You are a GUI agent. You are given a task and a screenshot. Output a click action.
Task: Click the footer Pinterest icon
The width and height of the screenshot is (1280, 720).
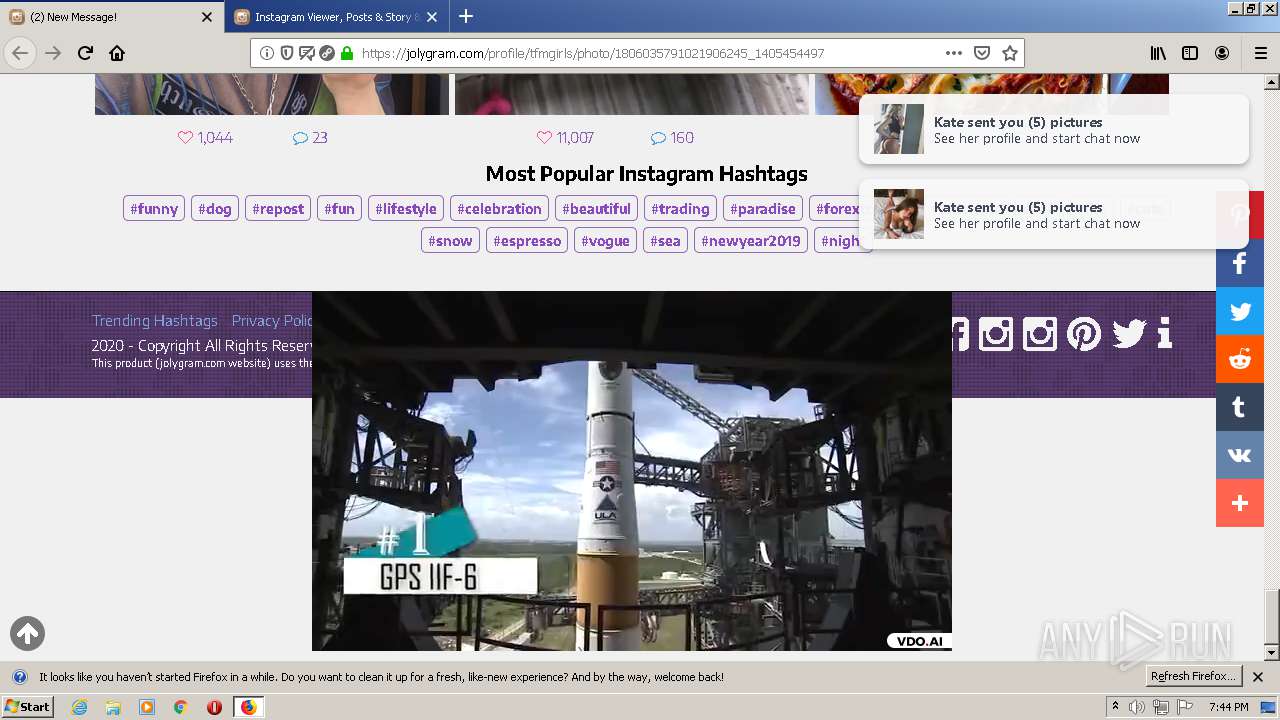1084,333
